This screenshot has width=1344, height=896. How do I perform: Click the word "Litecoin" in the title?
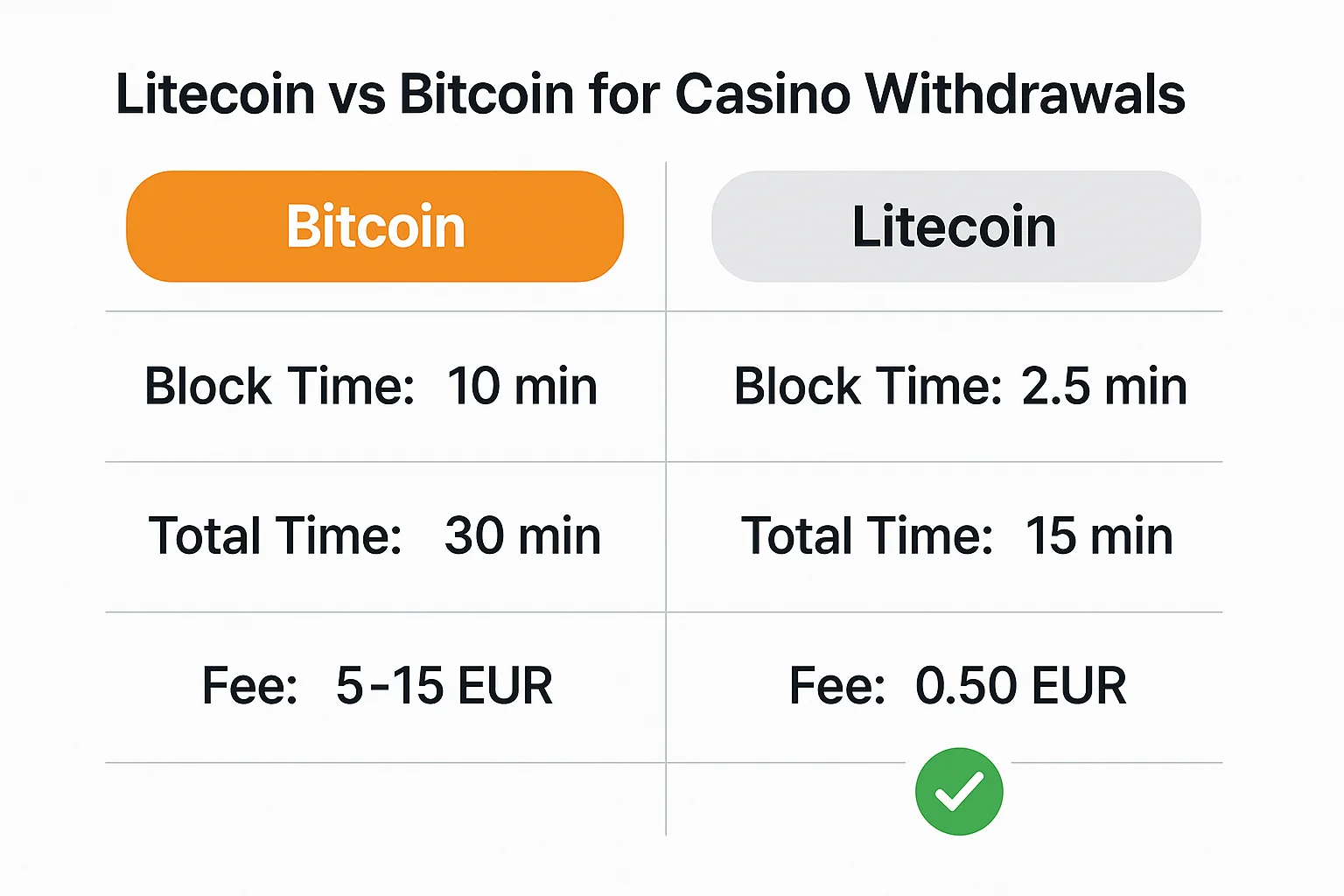point(215,94)
